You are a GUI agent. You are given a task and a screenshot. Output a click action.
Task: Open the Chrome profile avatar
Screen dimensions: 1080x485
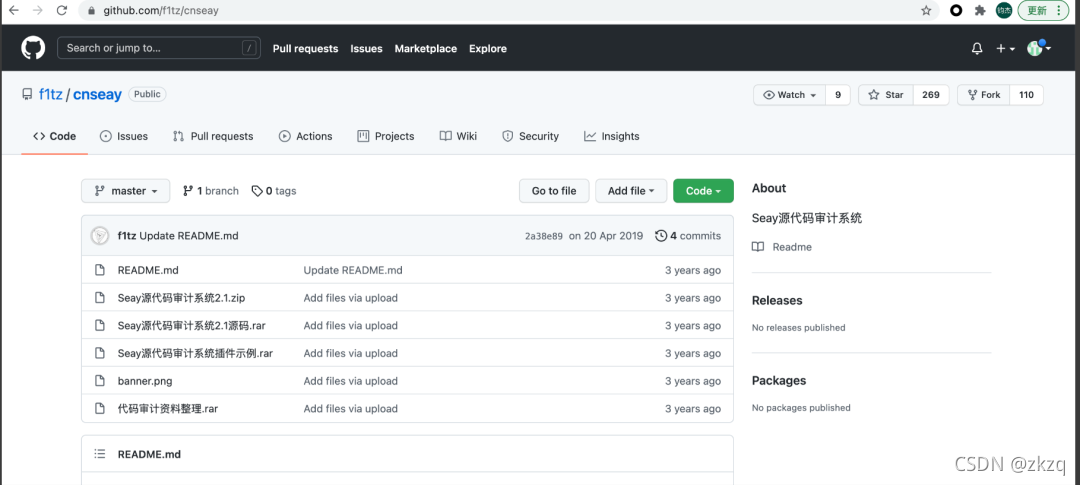coord(1004,10)
